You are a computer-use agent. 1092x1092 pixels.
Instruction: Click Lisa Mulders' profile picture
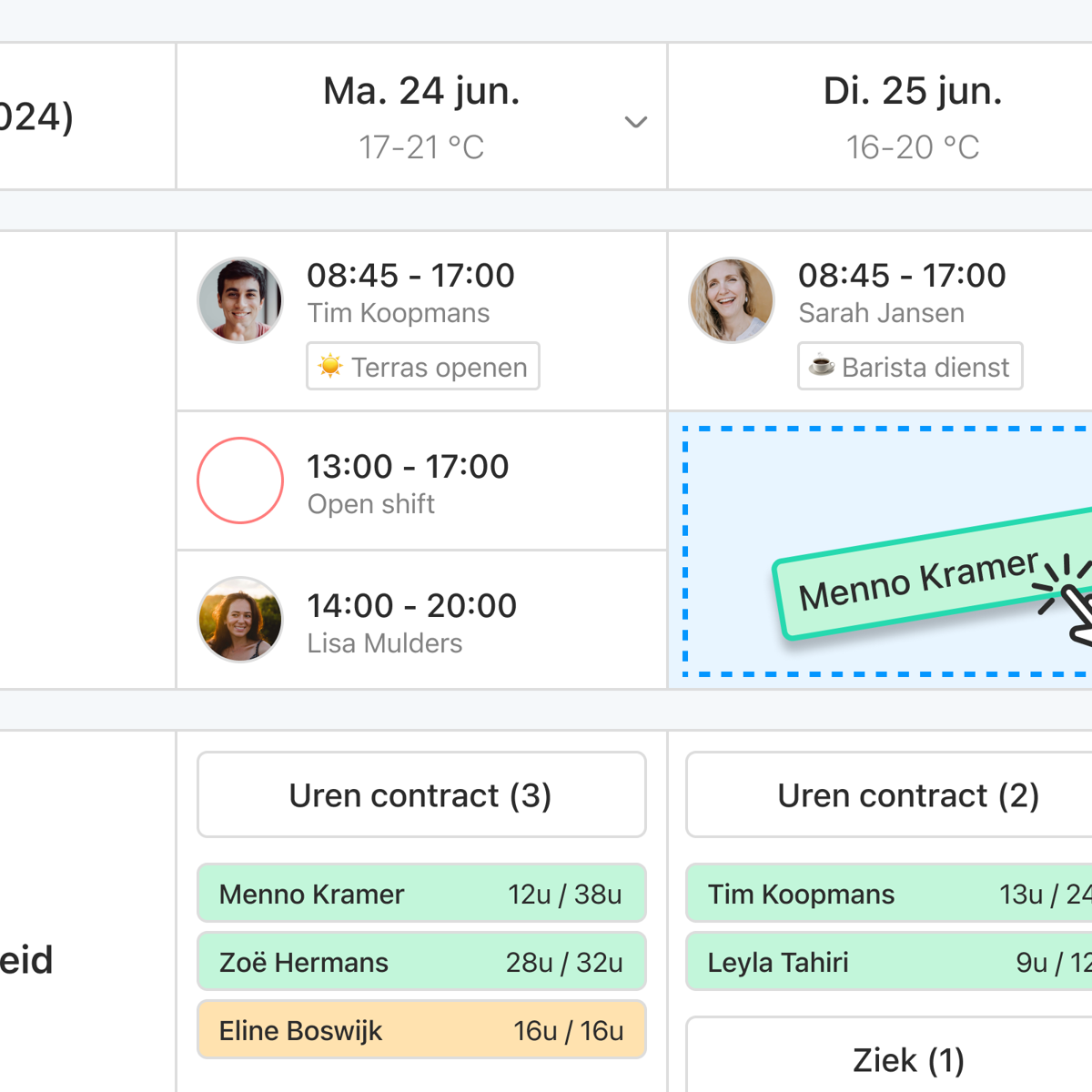[x=240, y=620]
